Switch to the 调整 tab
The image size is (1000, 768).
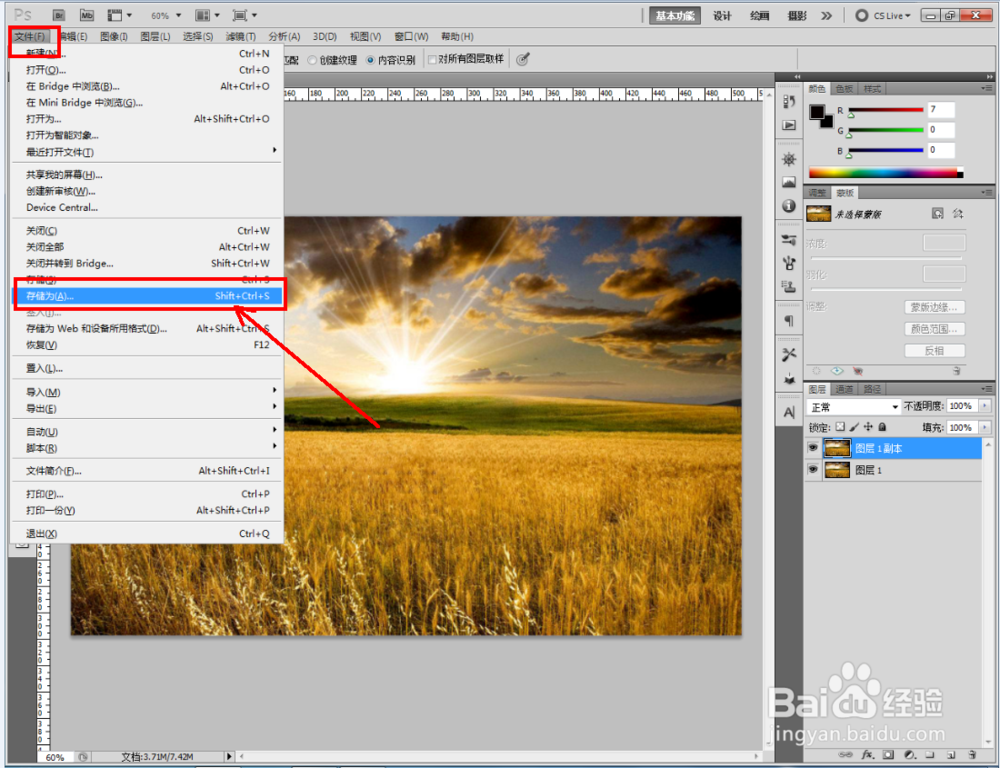pos(817,193)
